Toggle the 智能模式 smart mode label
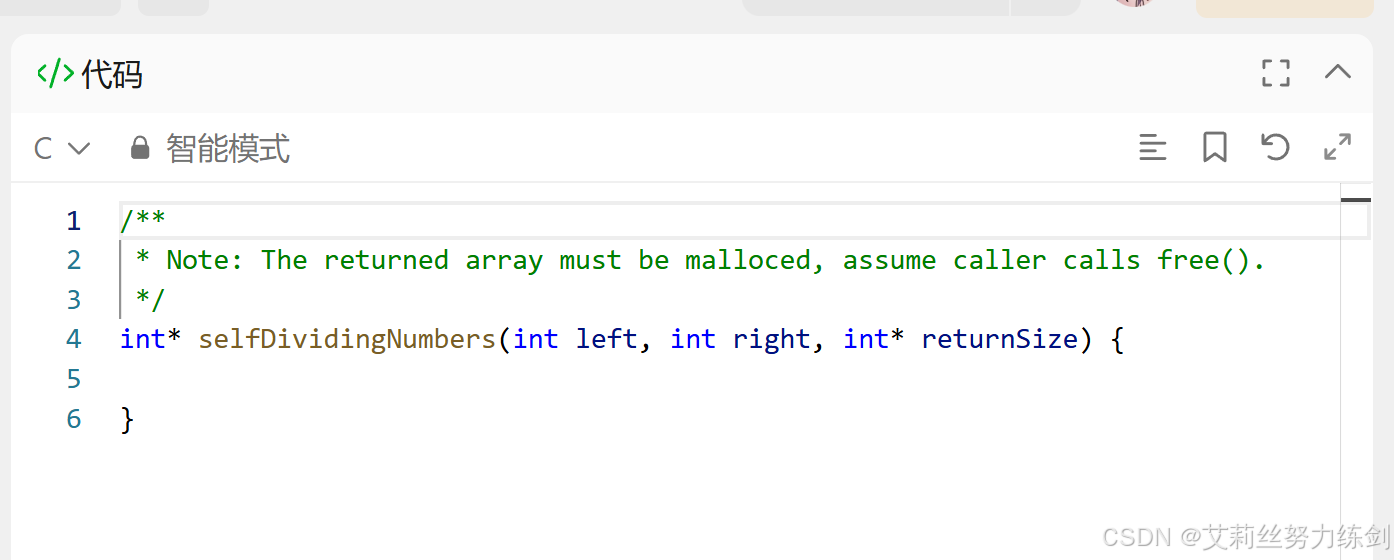 click(x=228, y=149)
